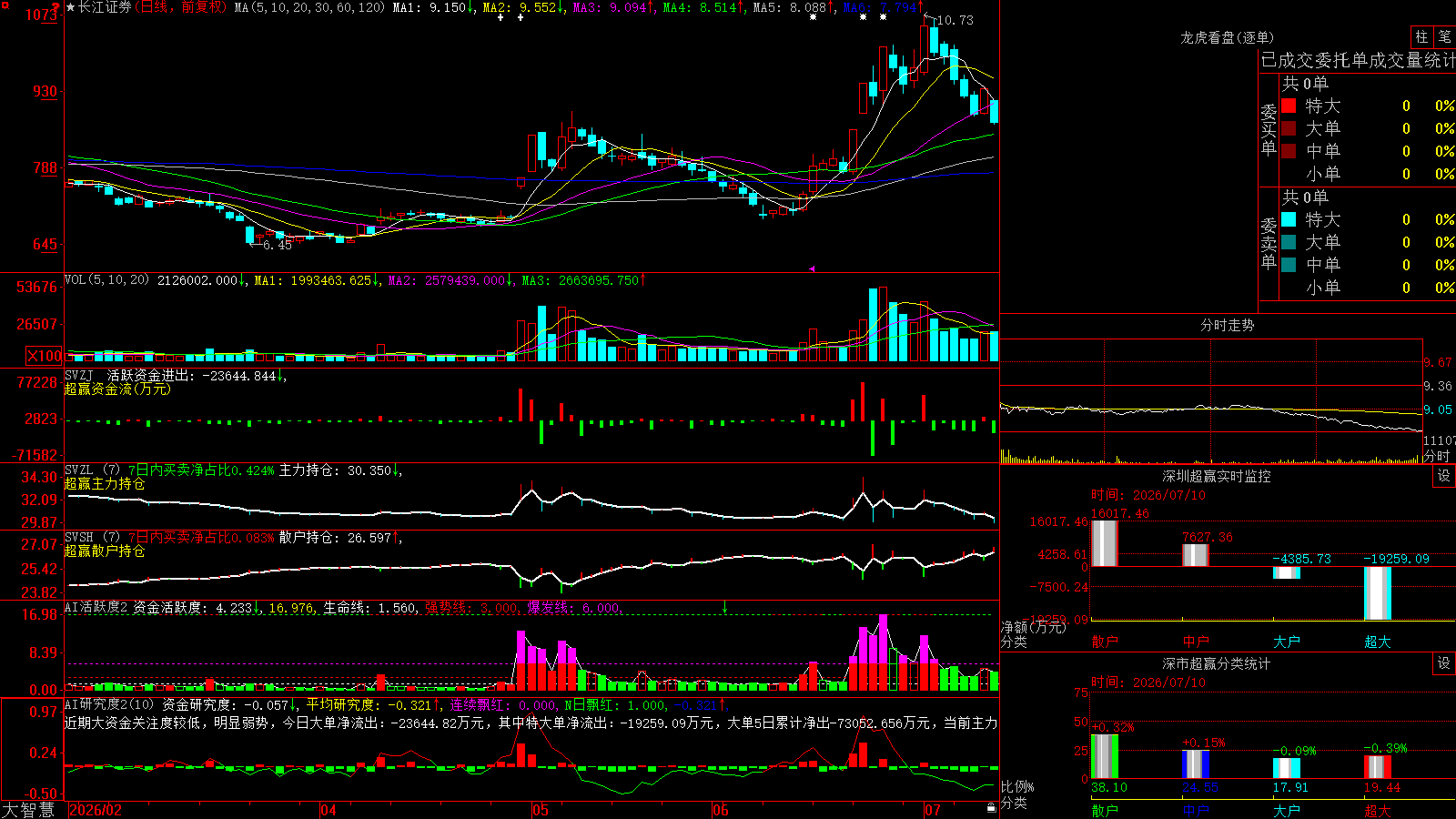Click the 分时走势 panel title
1456x819 pixels.
pyautogui.click(x=1228, y=325)
